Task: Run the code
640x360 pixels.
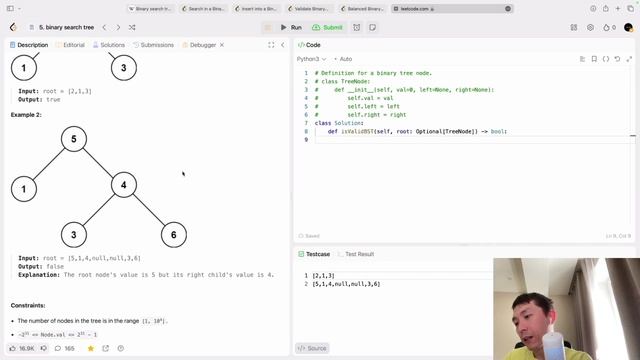Action: point(291,27)
